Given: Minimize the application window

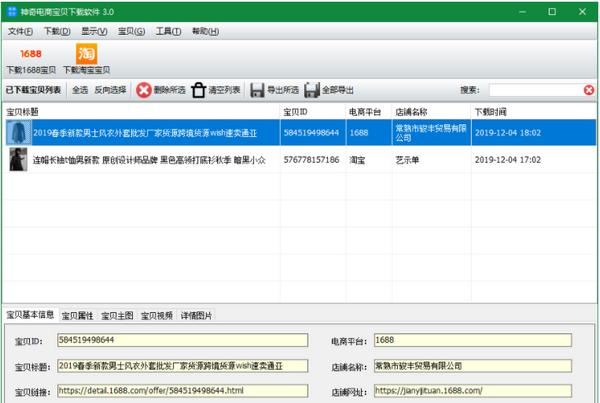Looking at the screenshot, I should 522,12.
